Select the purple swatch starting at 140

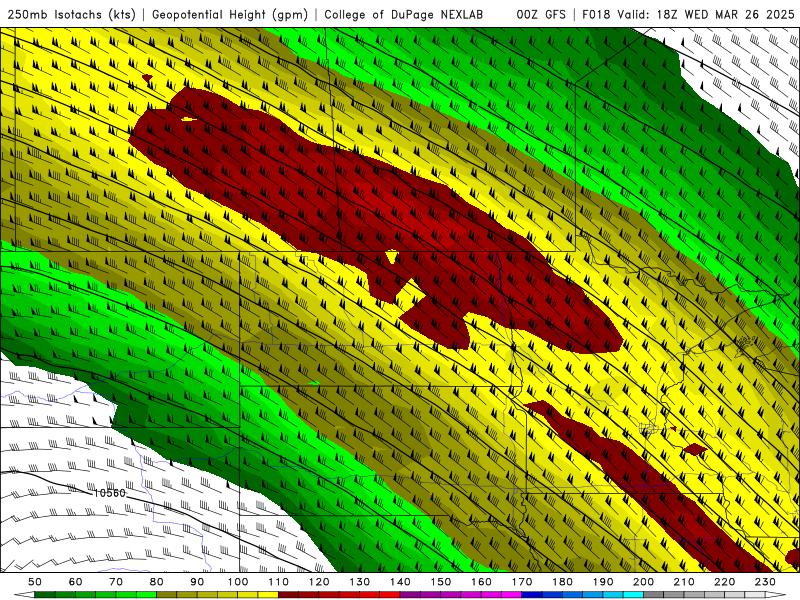pos(410,595)
